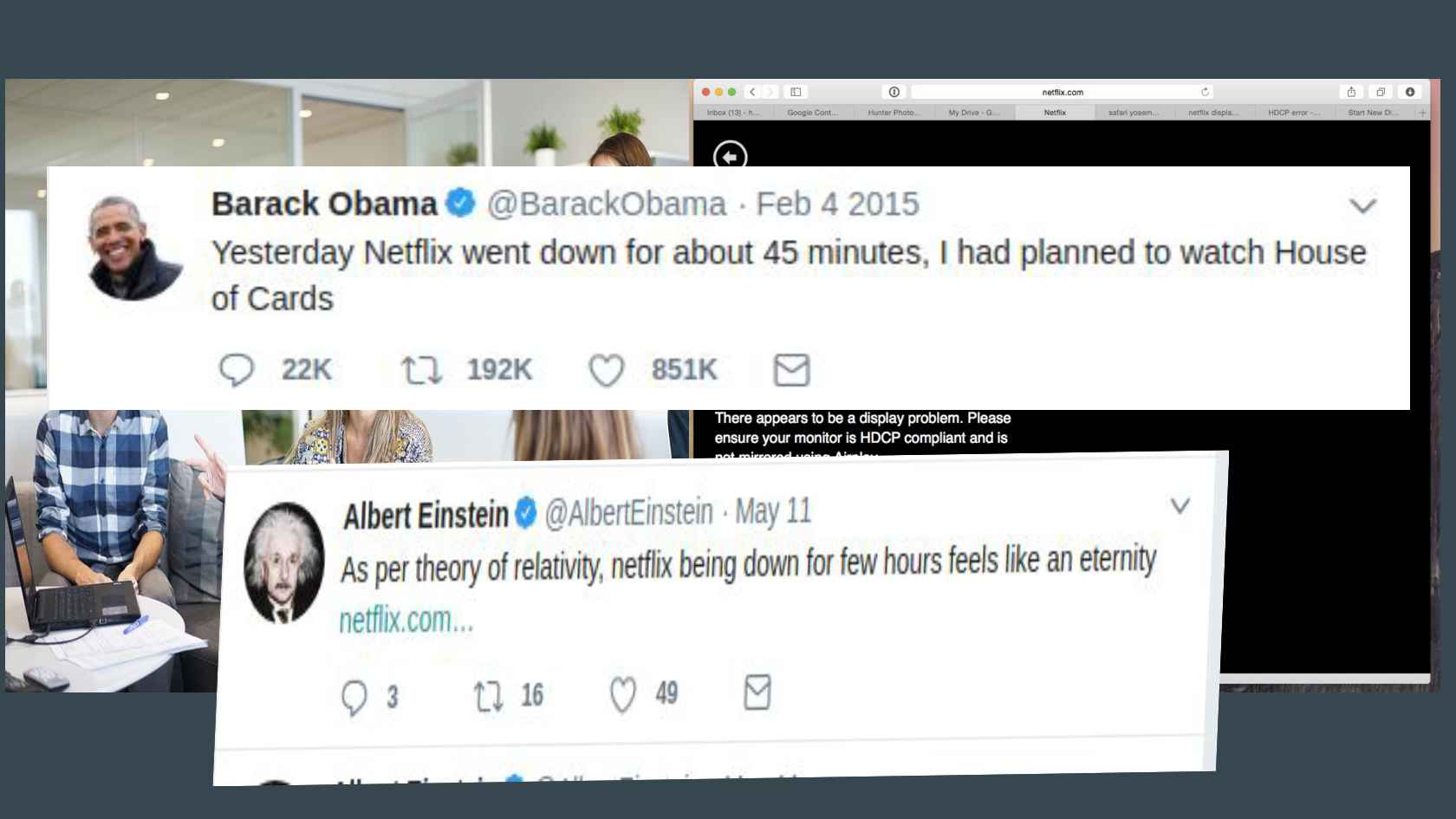
Task: Click the Netflix player back arrow
Action: [730, 156]
